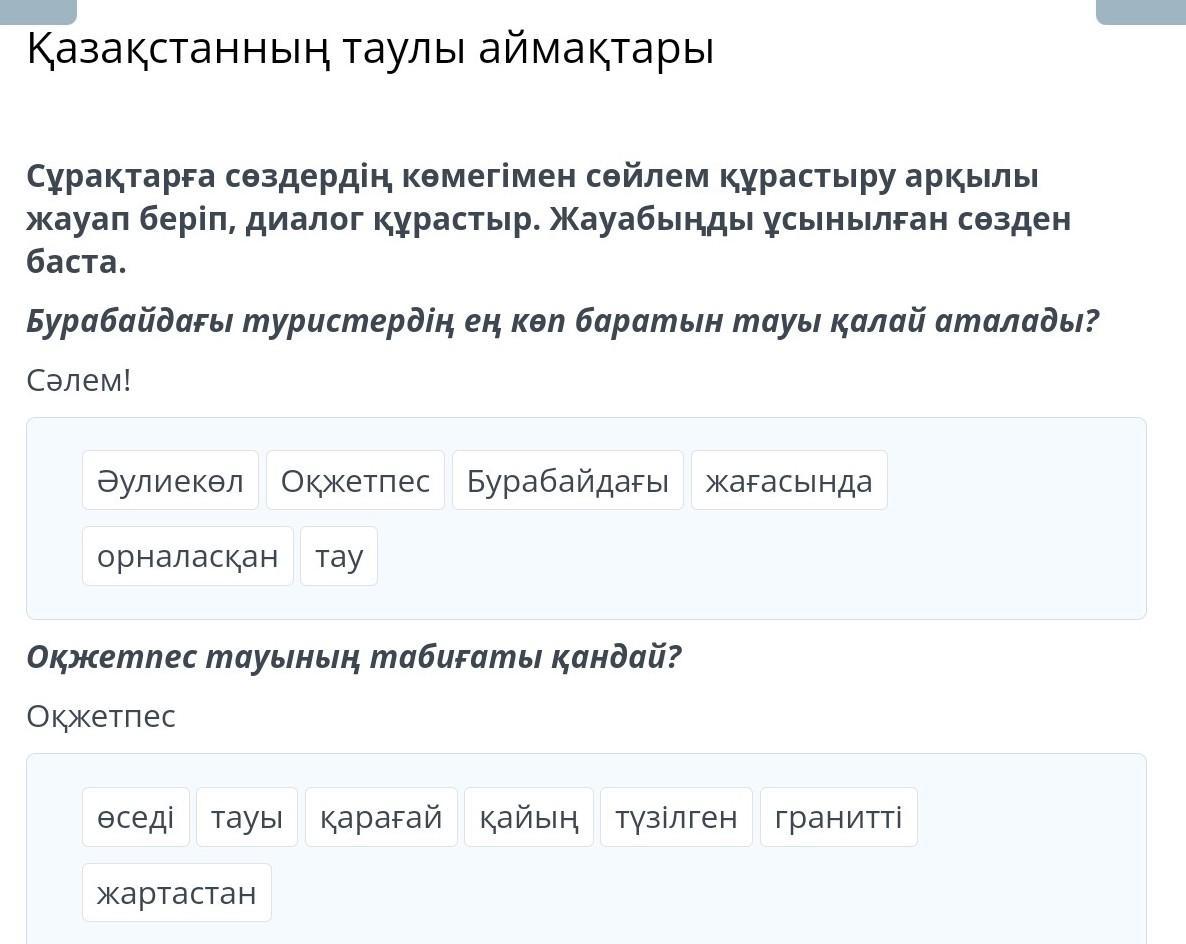Click the Оқжетпес word chip
The image size is (1186, 944).
click(355, 481)
